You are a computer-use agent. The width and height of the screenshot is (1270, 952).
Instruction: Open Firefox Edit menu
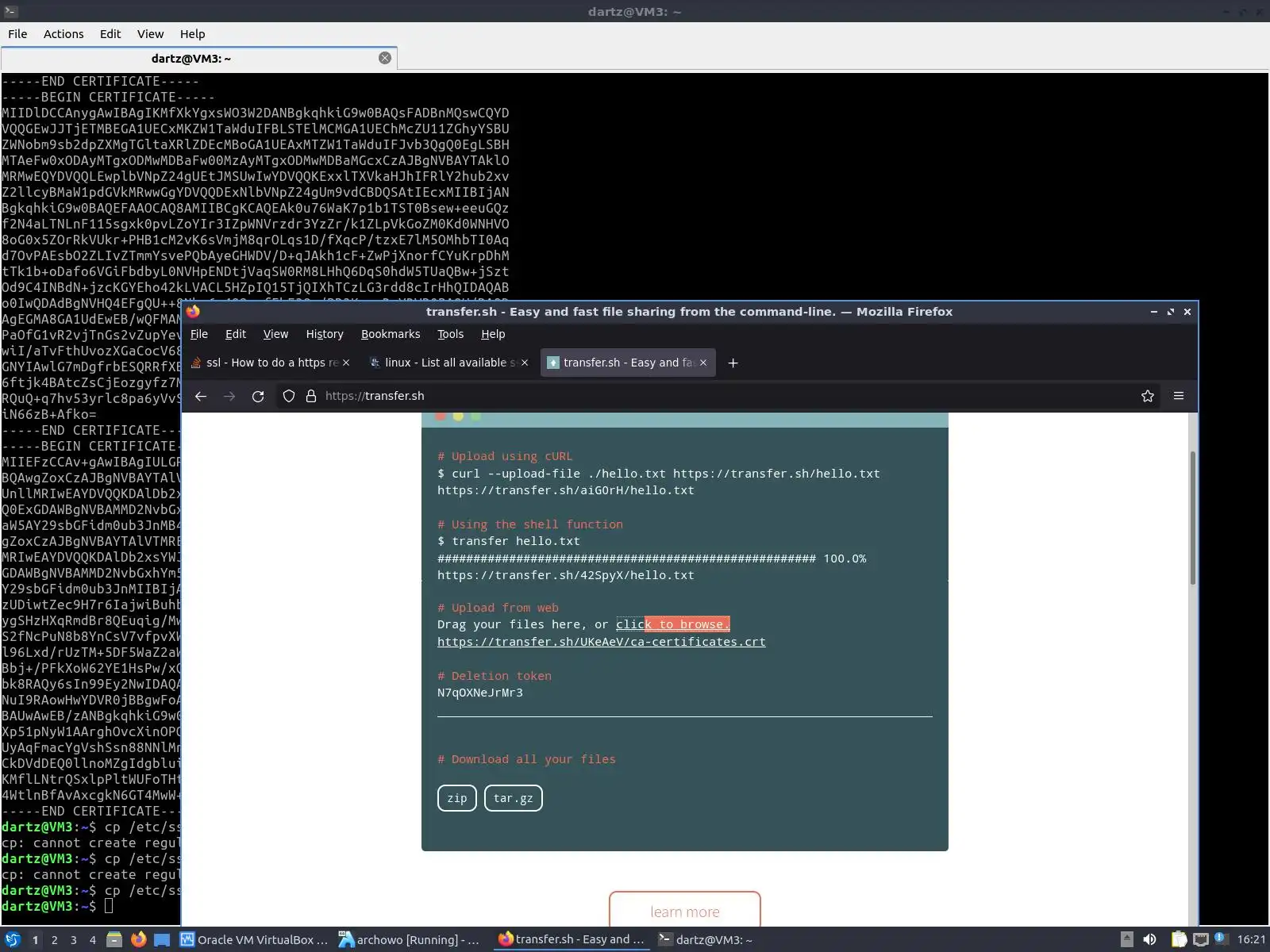pyautogui.click(x=236, y=334)
